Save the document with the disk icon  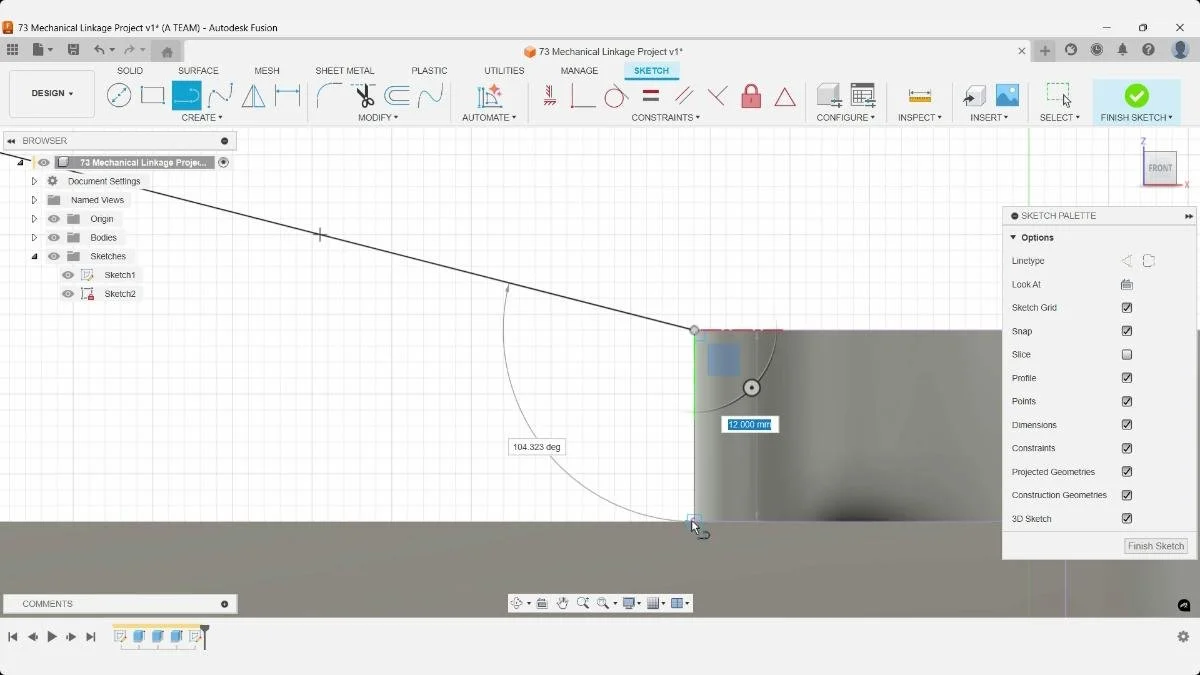[x=73, y=50]
